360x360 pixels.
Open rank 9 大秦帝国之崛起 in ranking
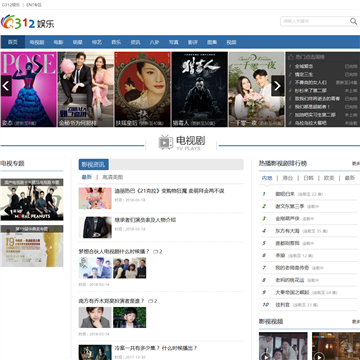[292, 292]
